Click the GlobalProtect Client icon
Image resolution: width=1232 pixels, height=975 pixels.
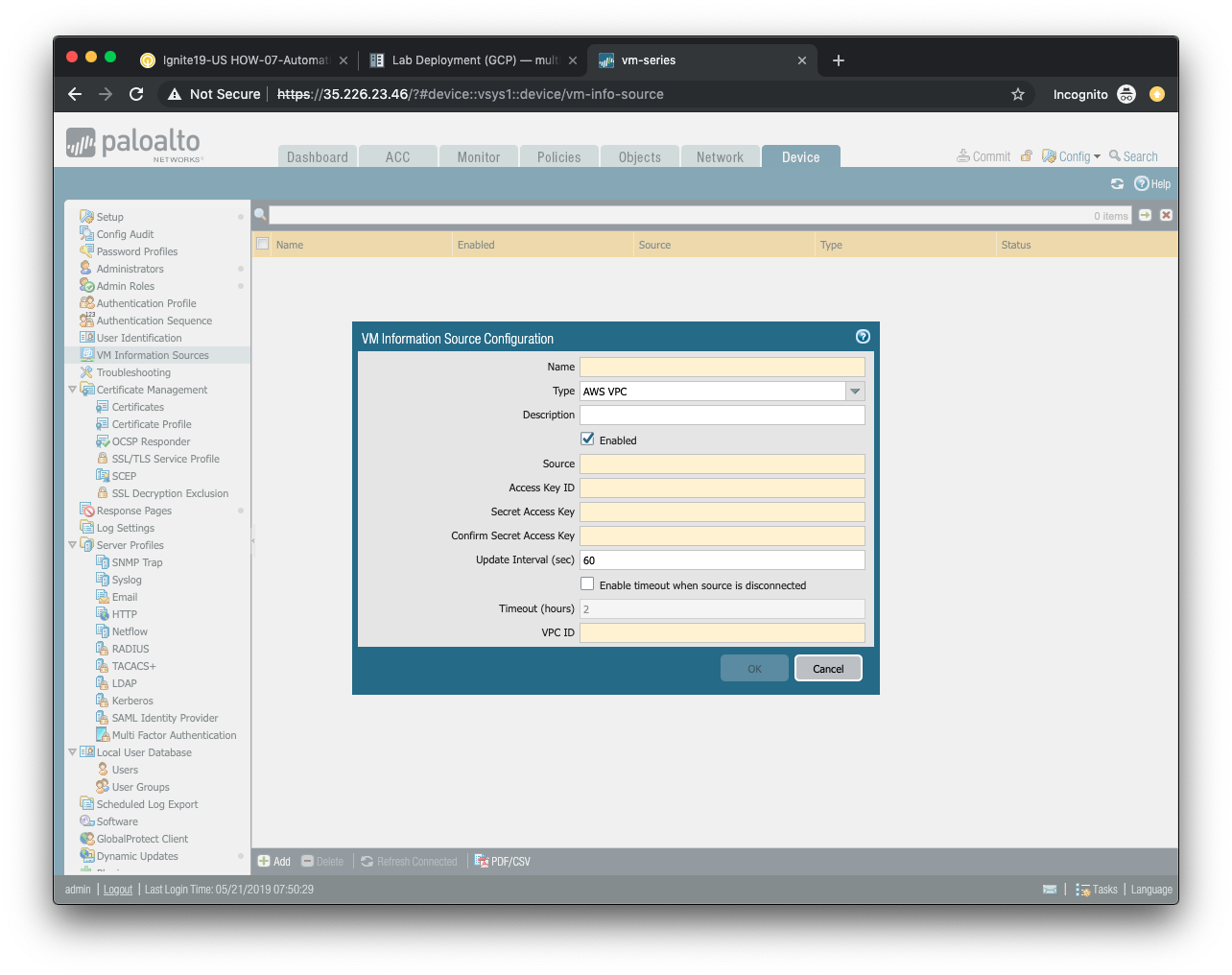tap(86, 839)
